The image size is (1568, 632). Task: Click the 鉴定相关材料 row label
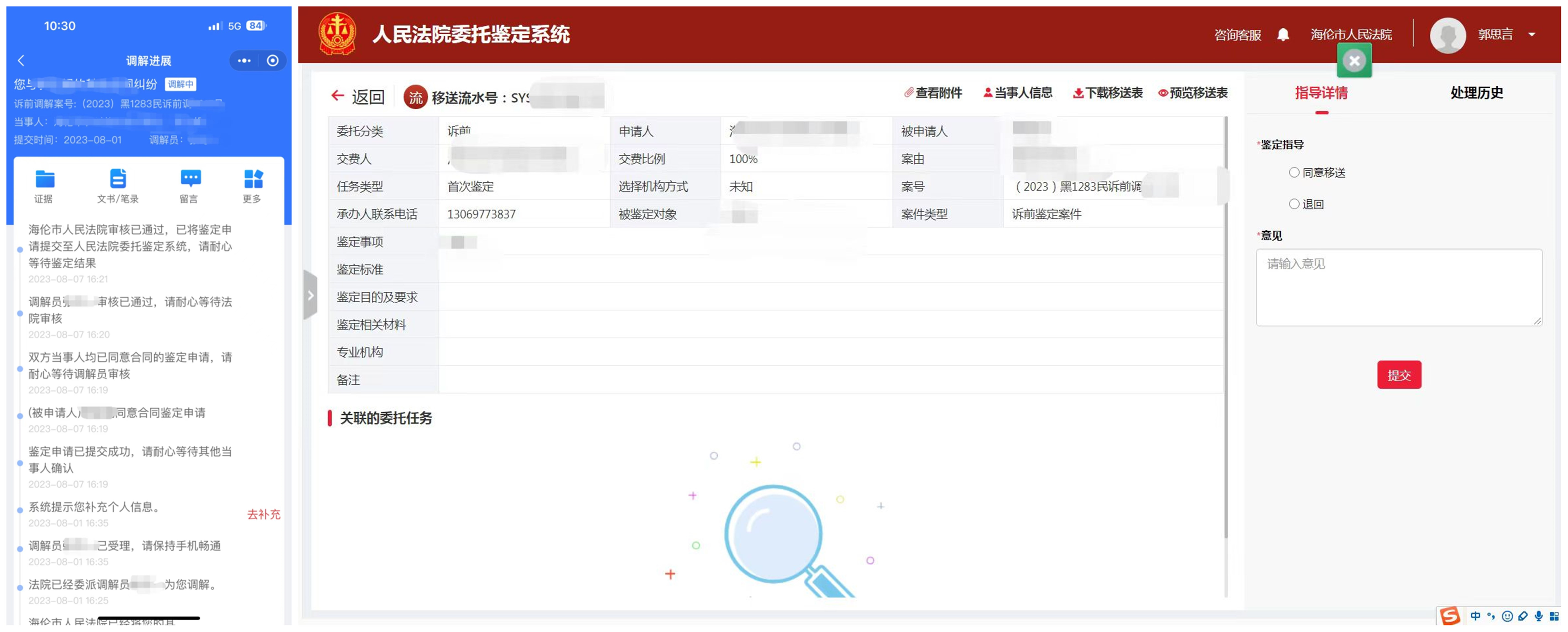tap(371, 325)
